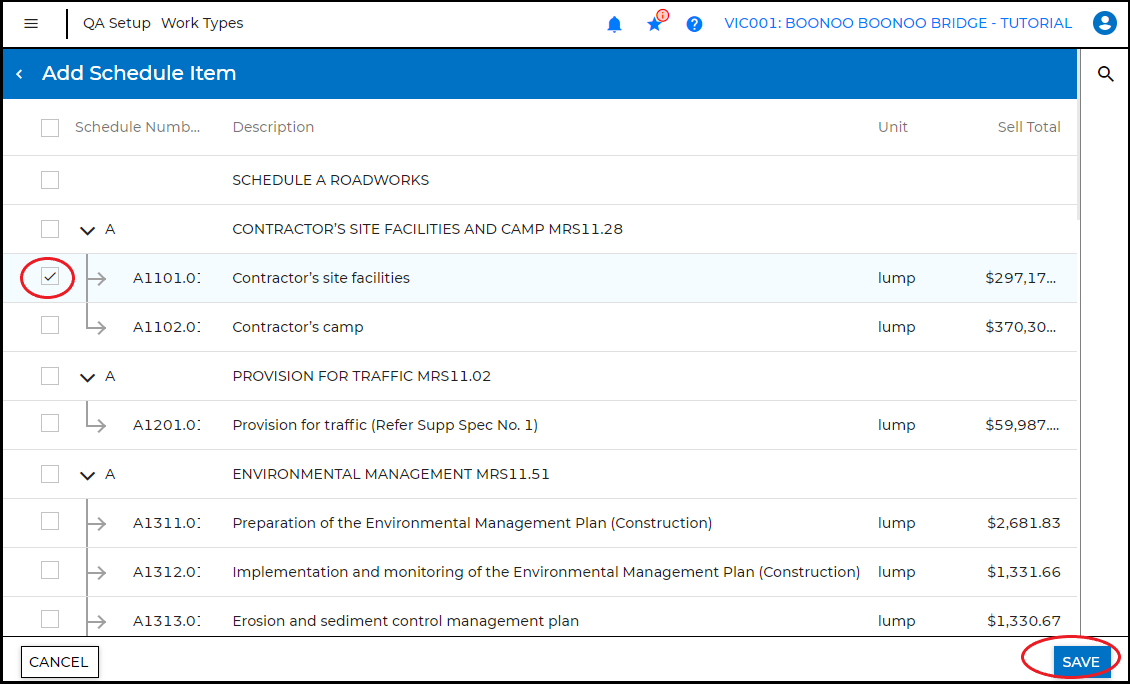The width and height of the screenshot is (1130, 684).
Task: Click the vertical scrollbar of the list
Action: [x=1079, y=136]
